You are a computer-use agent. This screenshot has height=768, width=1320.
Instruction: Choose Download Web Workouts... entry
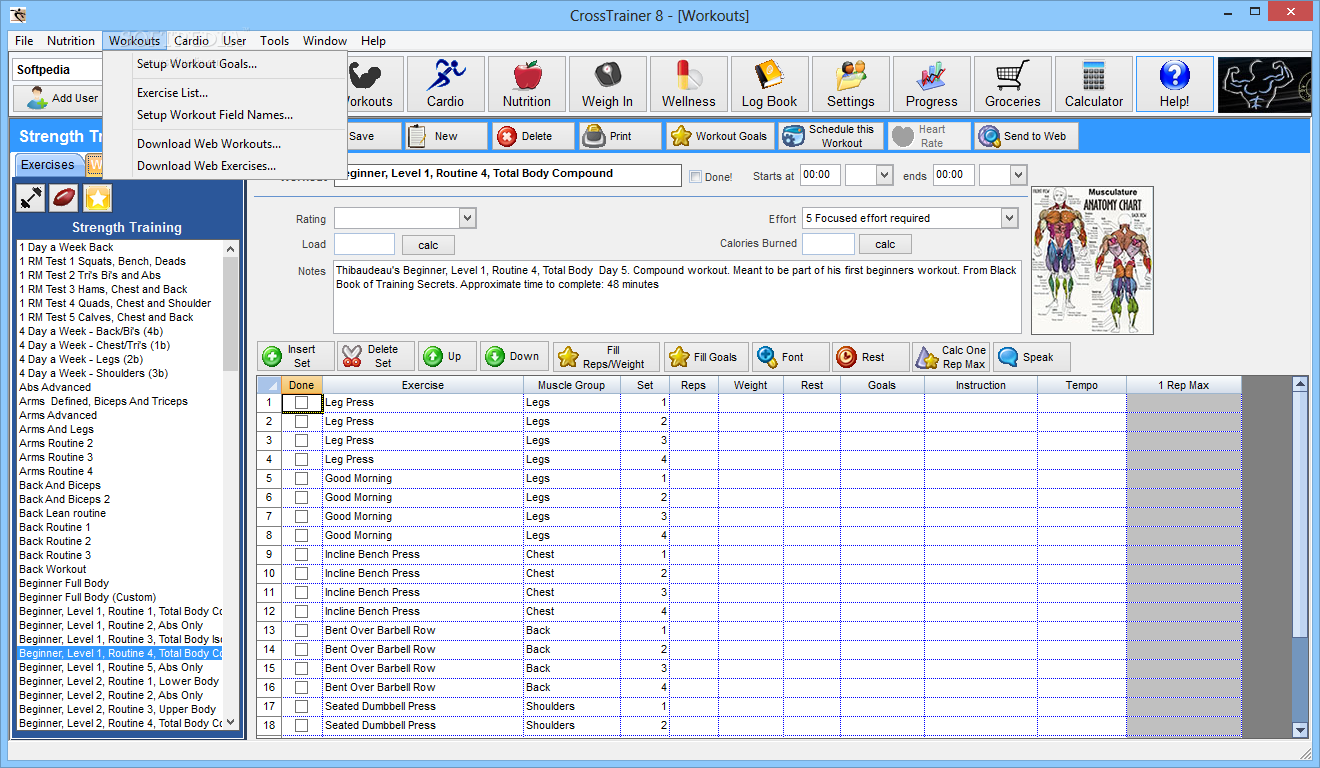[209, 144]
